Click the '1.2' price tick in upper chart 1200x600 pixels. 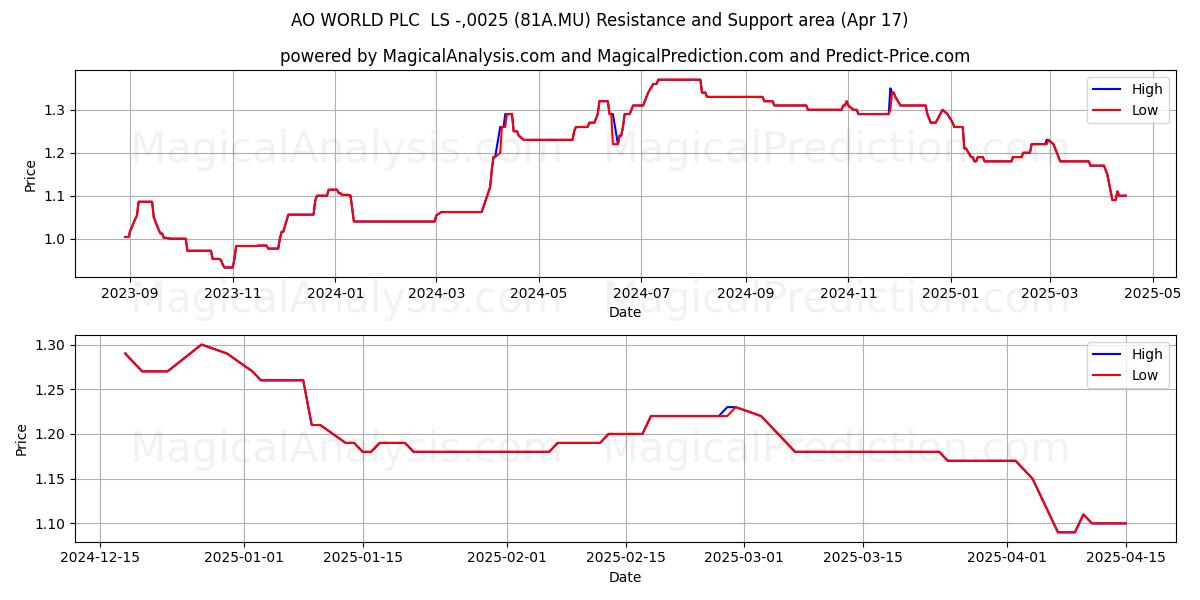tap(56, 153)
